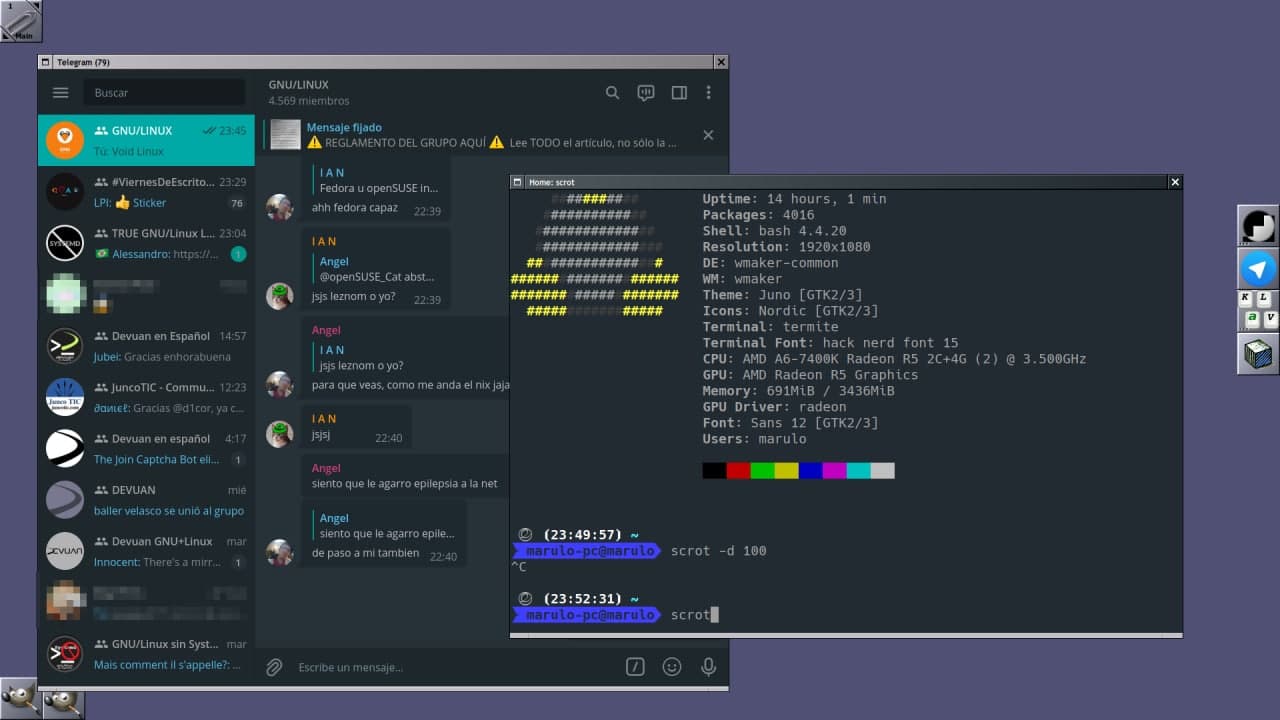Open the TRUE GNU/Linux chat
This screenshot has width=1280, height=720.
(x=146, y=243)
